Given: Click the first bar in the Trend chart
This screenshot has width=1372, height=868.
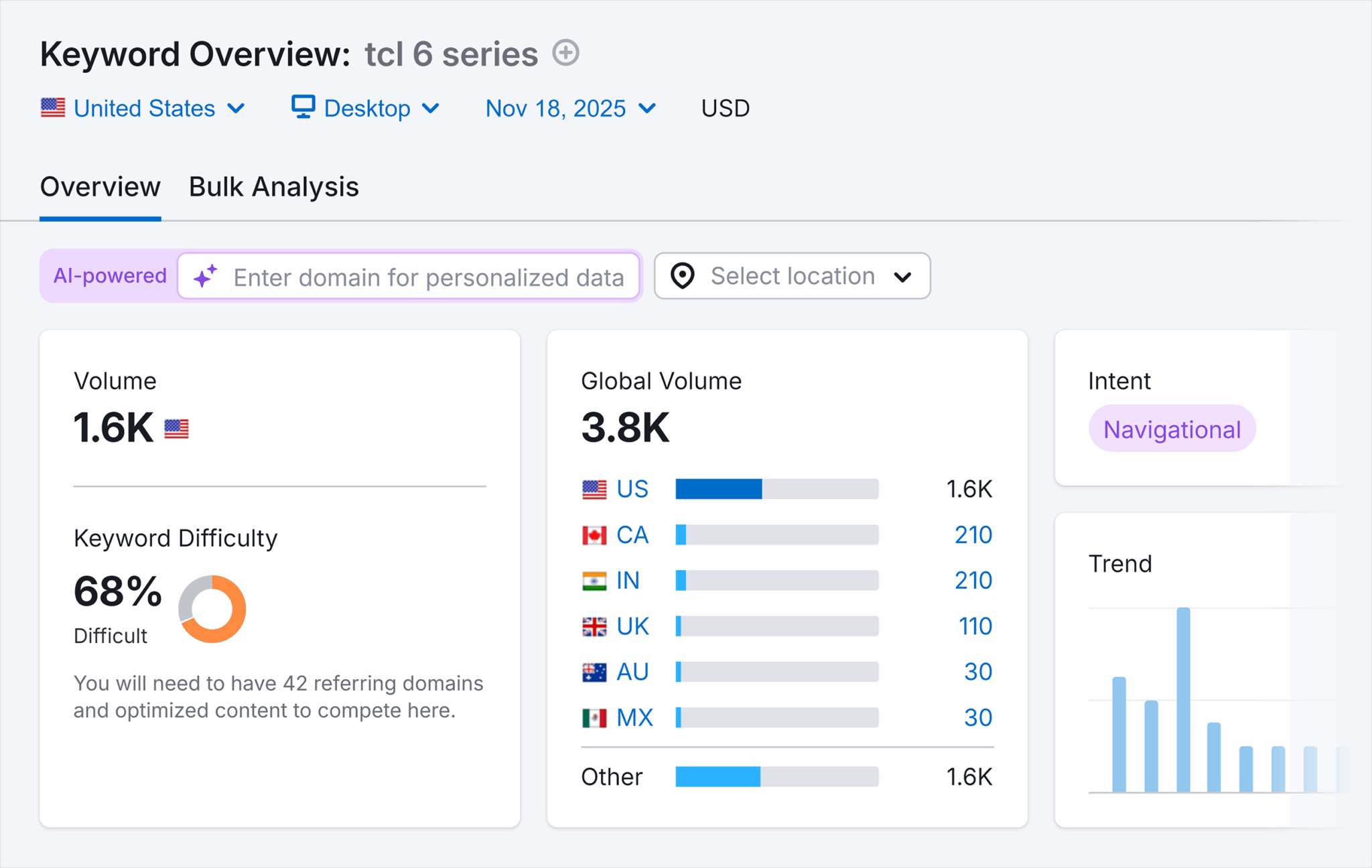Looking at the screenshot, I should 1119,735.
